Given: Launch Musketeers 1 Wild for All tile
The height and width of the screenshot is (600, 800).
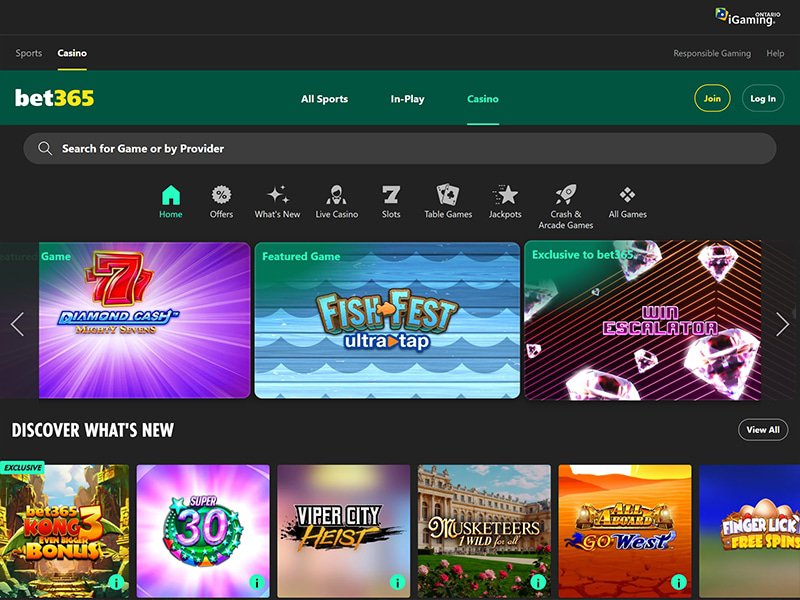Looking at the screenshot, I should [x=484, y=531].
